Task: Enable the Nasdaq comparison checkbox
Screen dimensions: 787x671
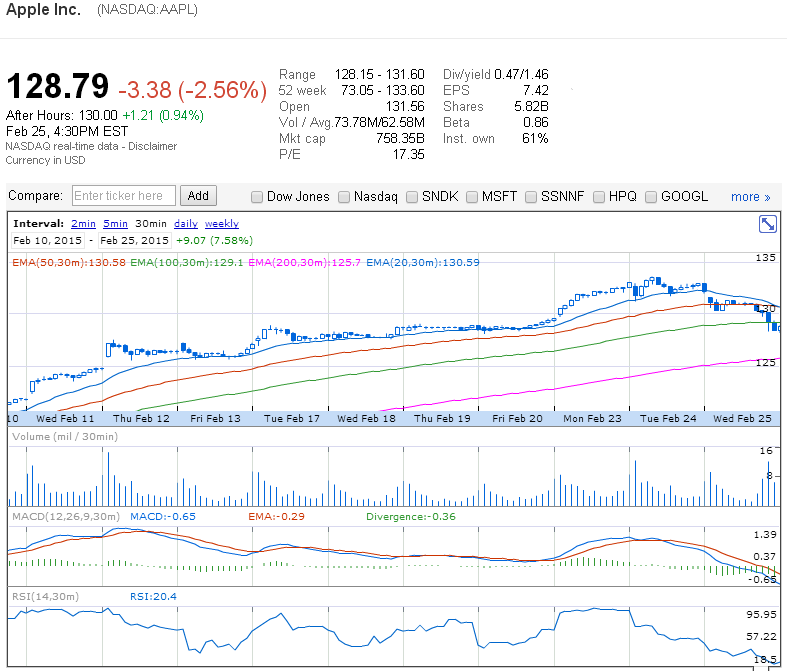Action: [x=344, y=197]
